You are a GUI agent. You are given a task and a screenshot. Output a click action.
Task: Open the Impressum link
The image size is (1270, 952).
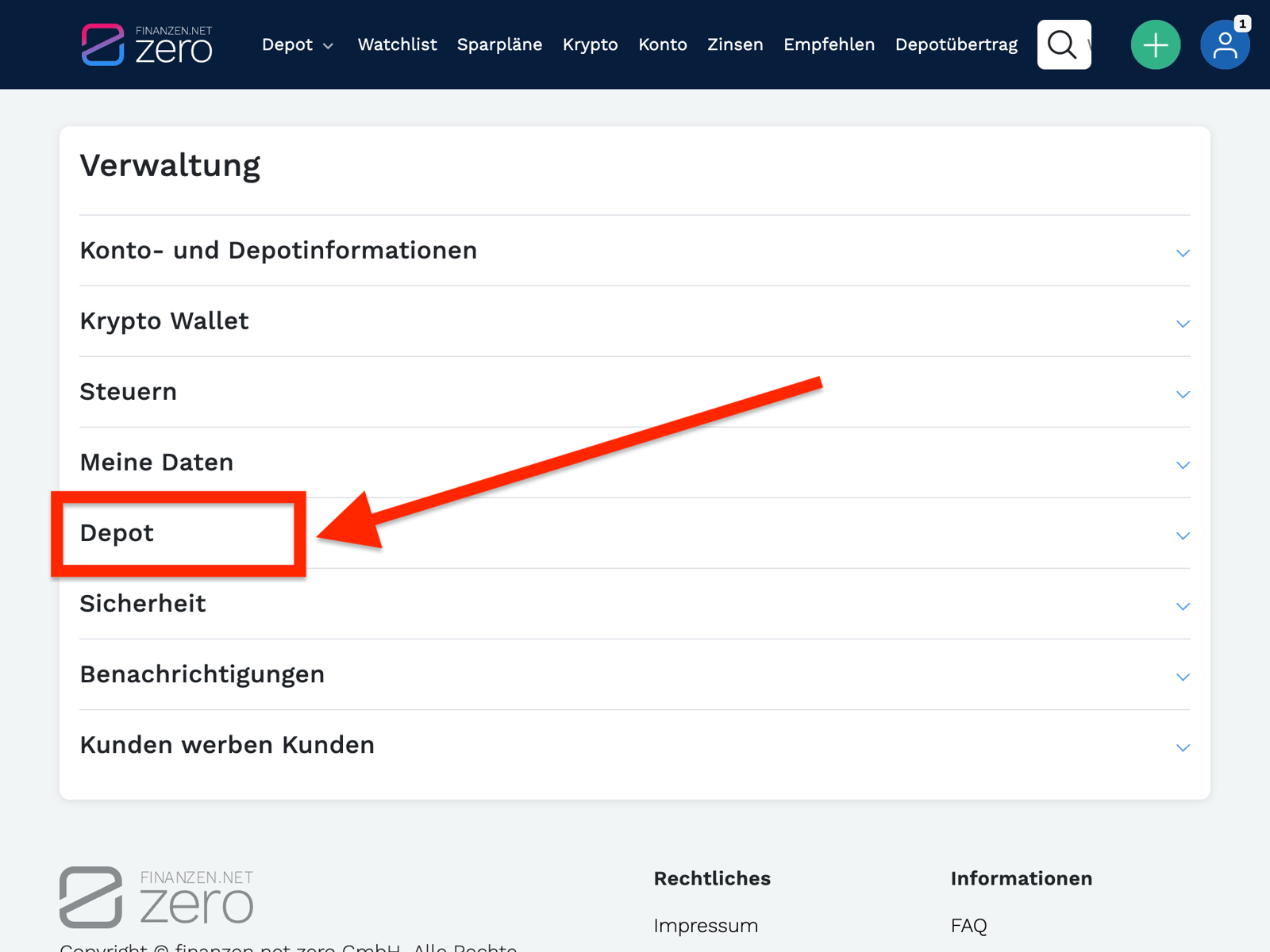point(705,925)
